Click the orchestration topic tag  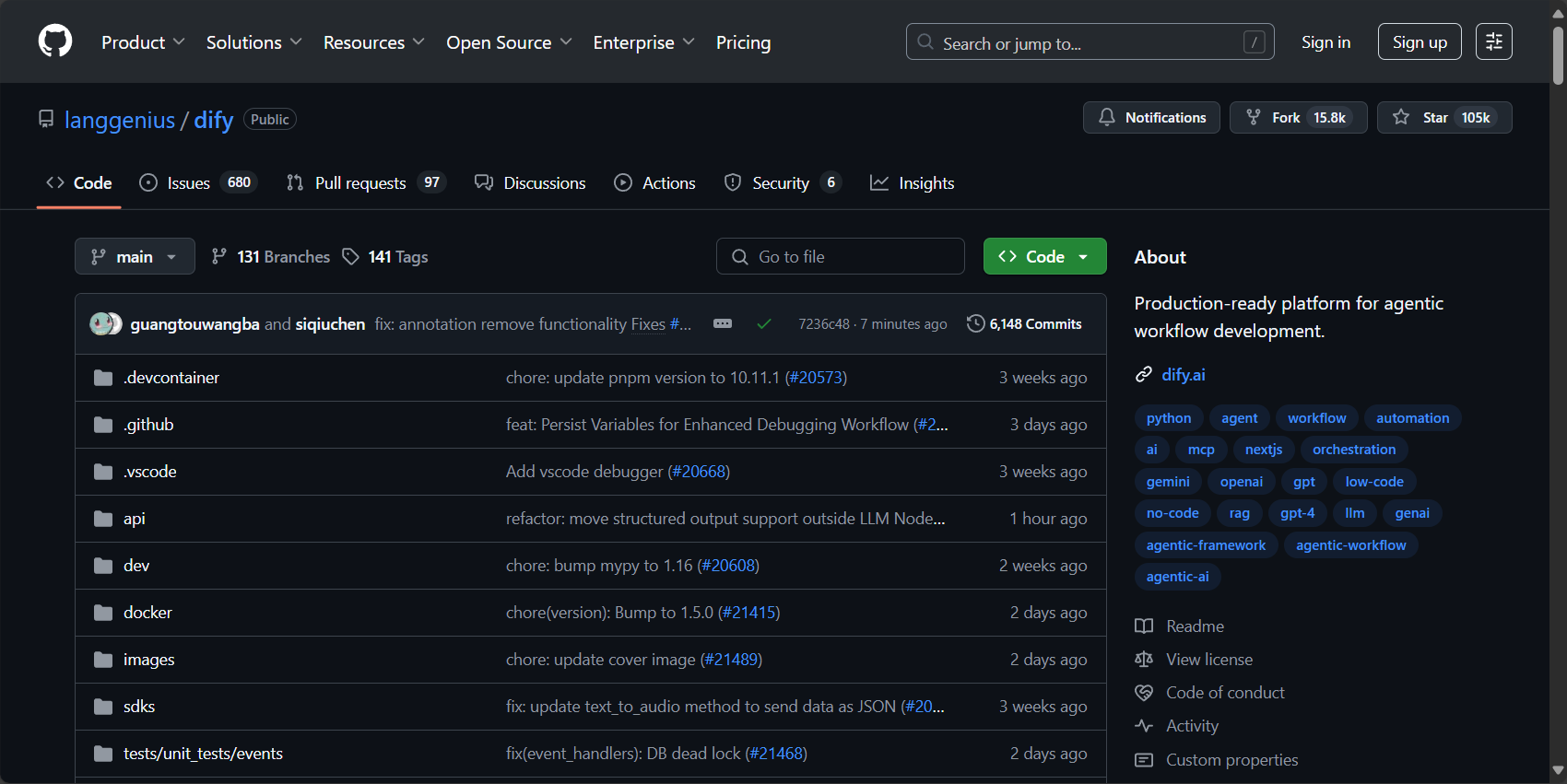[1354, 449]
